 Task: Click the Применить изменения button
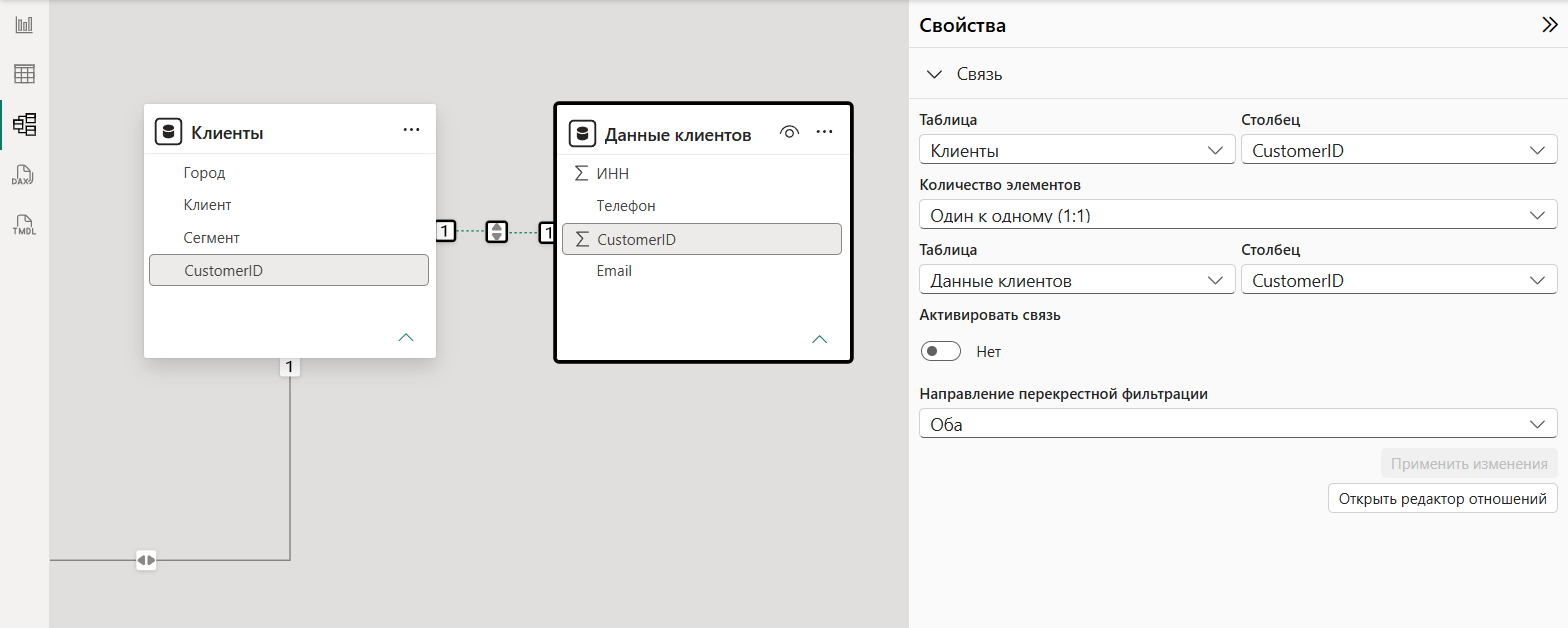click(x=1469, y=464)
